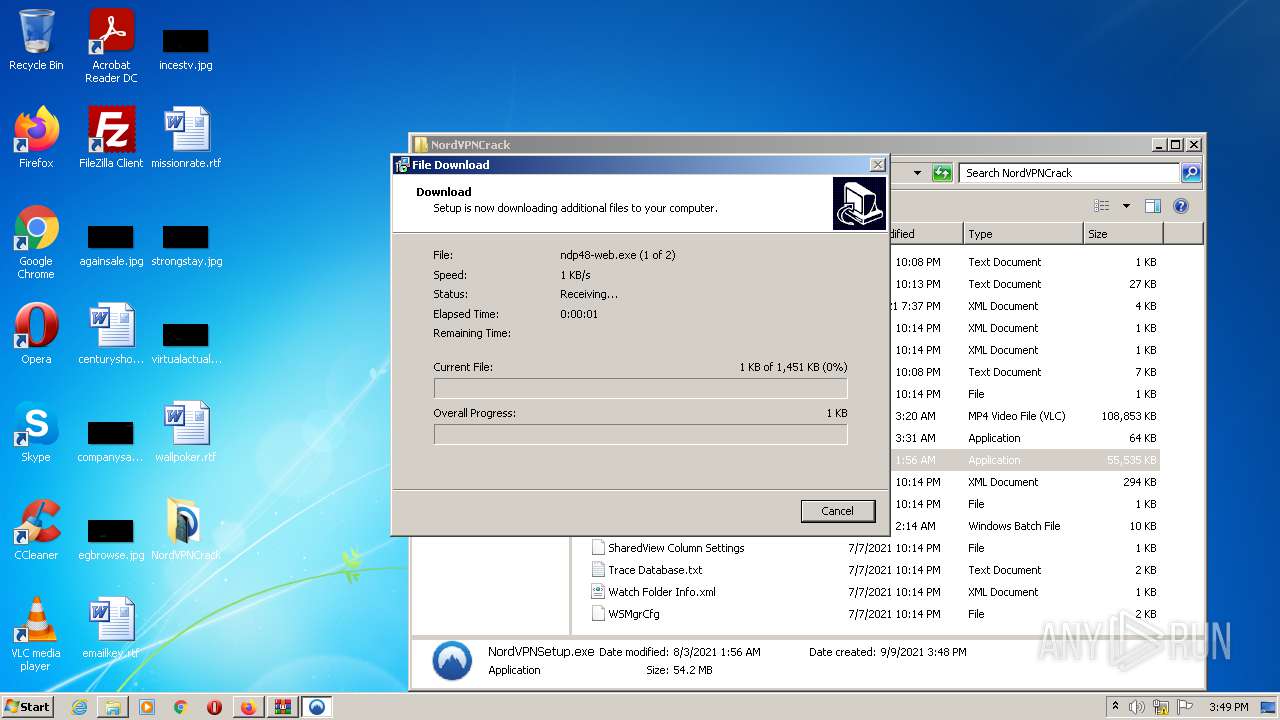Launch the Google Chrome desktop shortcut

pyautogui.click(x=36, y=242)
